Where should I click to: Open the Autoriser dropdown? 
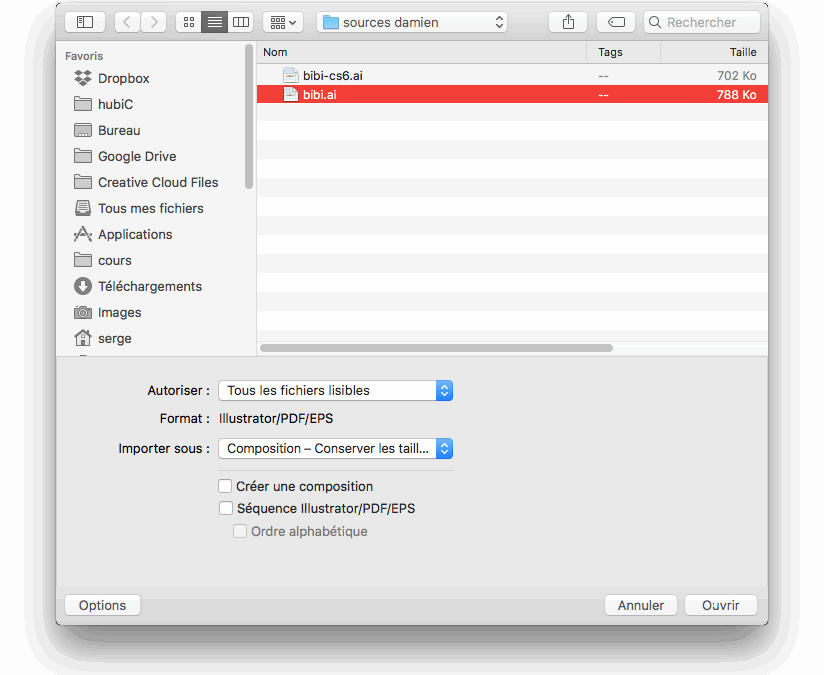pos(335,390)
